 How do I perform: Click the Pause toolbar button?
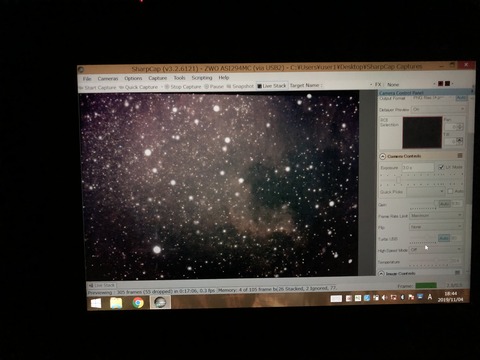pyautogui.click(x=214, y=86)
